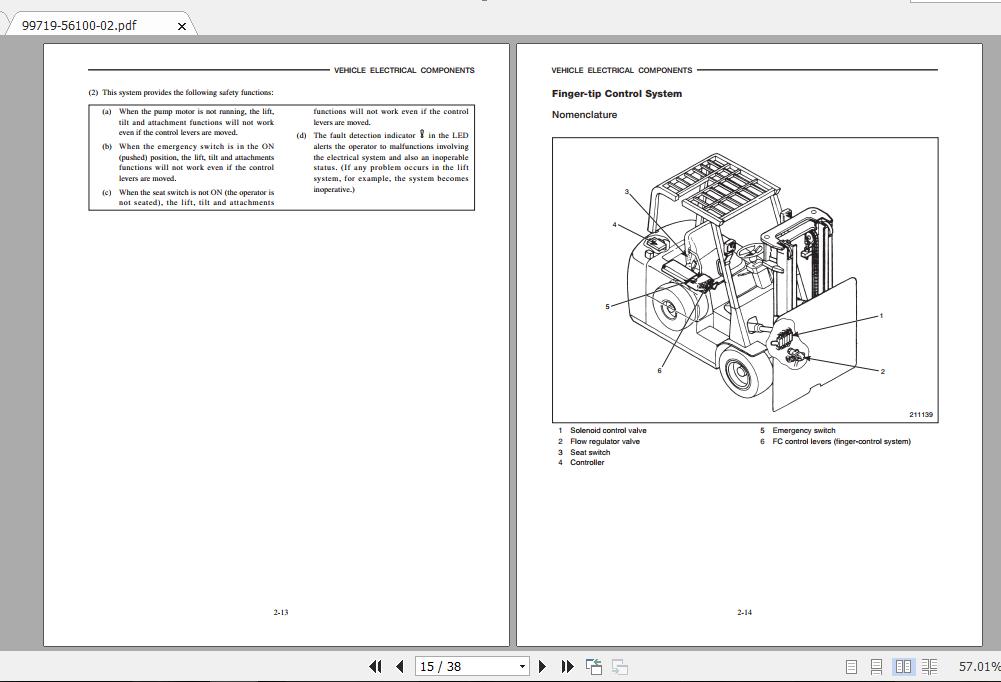Click the Finger-tip Control System heading

coord(615,93)
